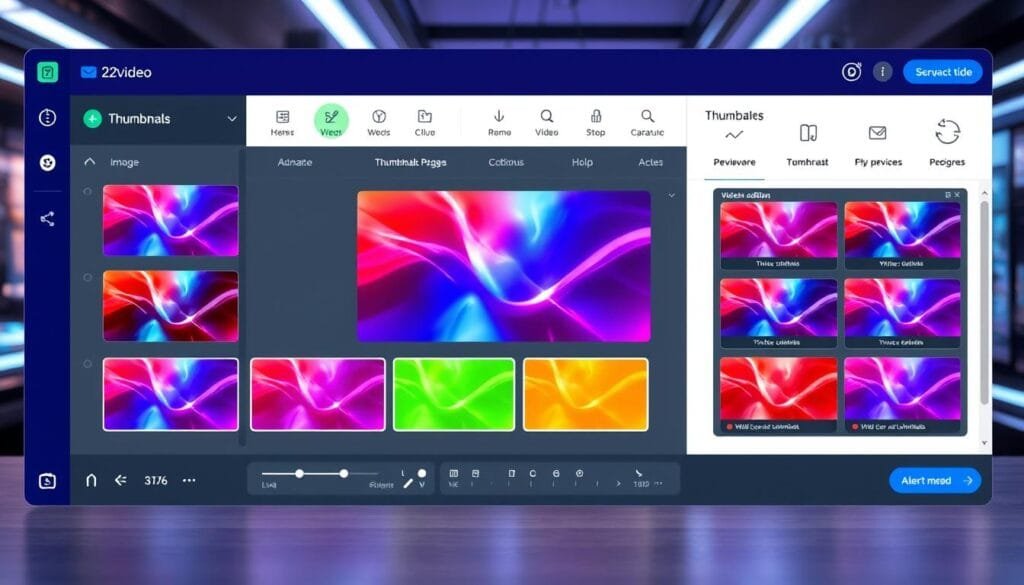Click the Service tide button
Screen dimensions: 1024x585
click(941, 71)
